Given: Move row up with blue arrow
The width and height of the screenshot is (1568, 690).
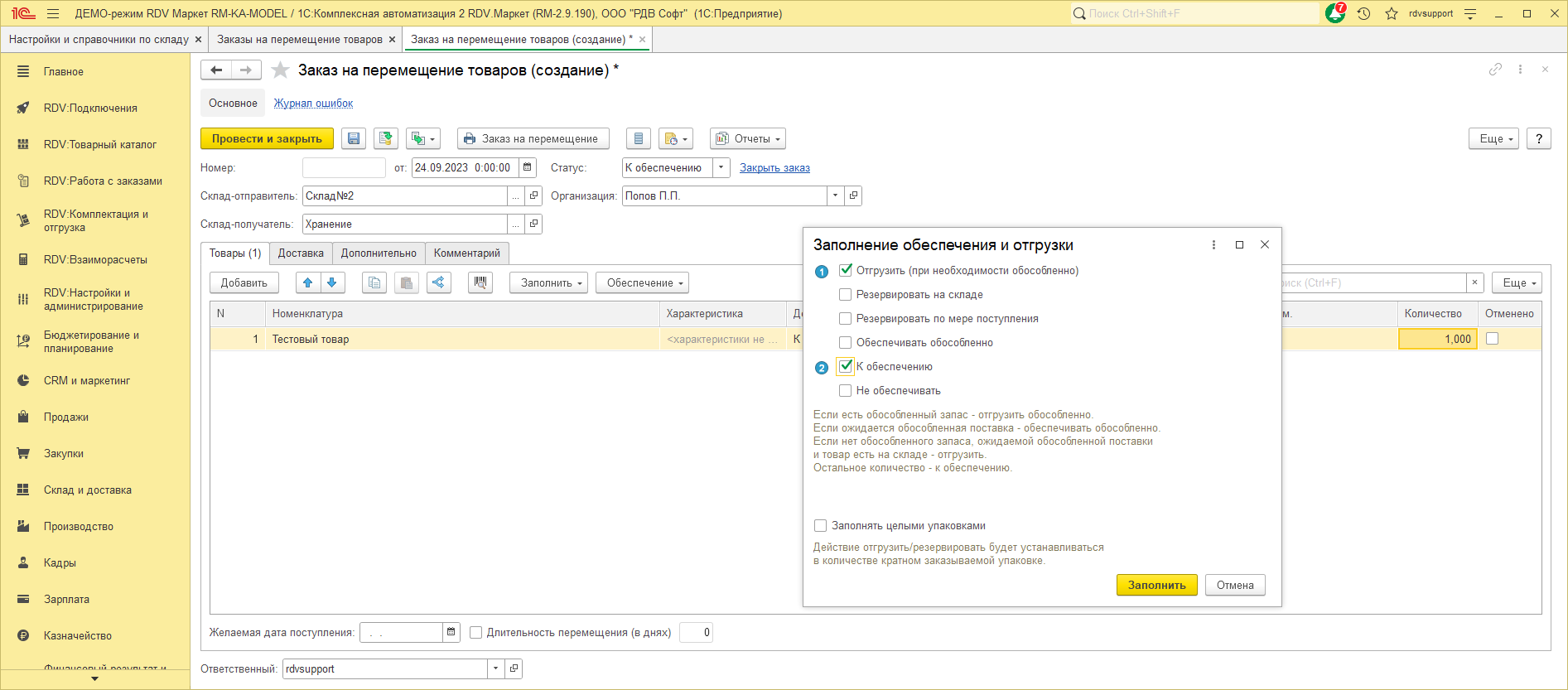Looking at the screenshot, I should click(307, 283).
